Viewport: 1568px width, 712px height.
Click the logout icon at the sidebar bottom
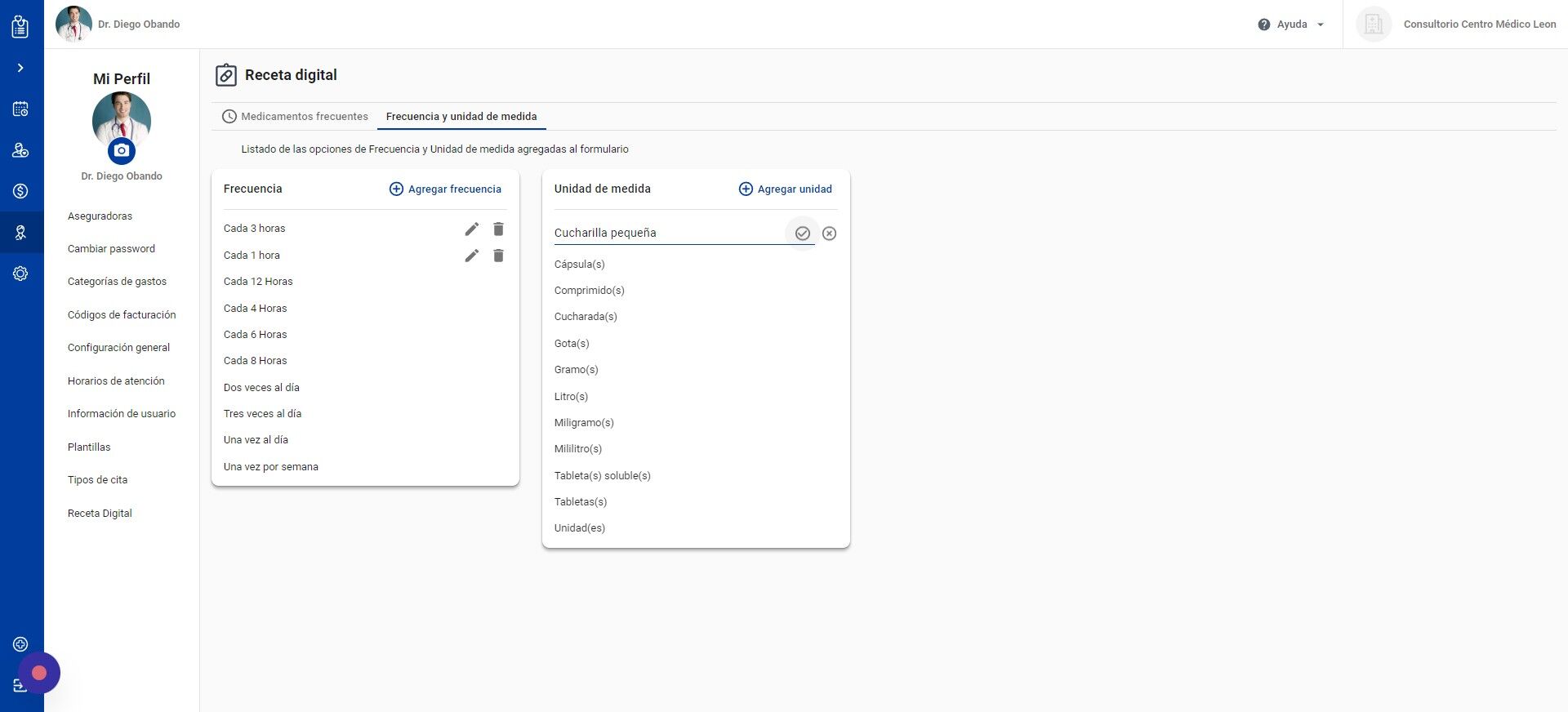click(x=19, y=686)
